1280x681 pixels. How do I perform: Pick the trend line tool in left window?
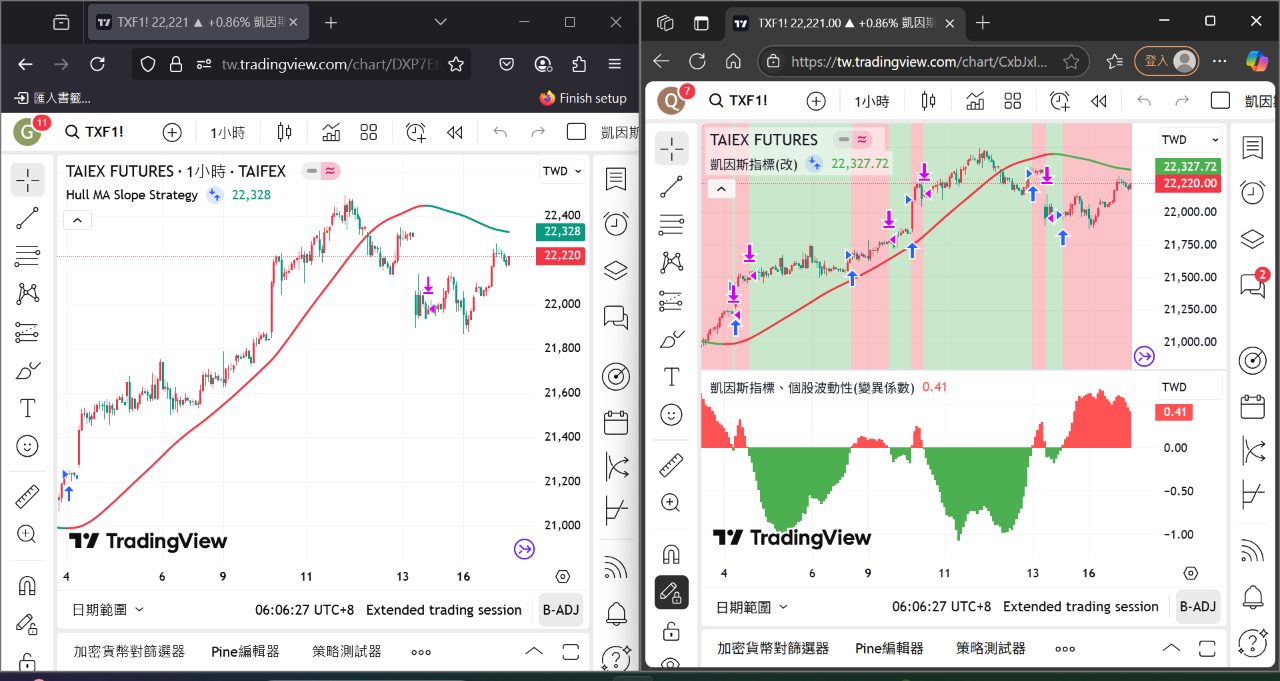pyautogui.click(x=28, y=217)
